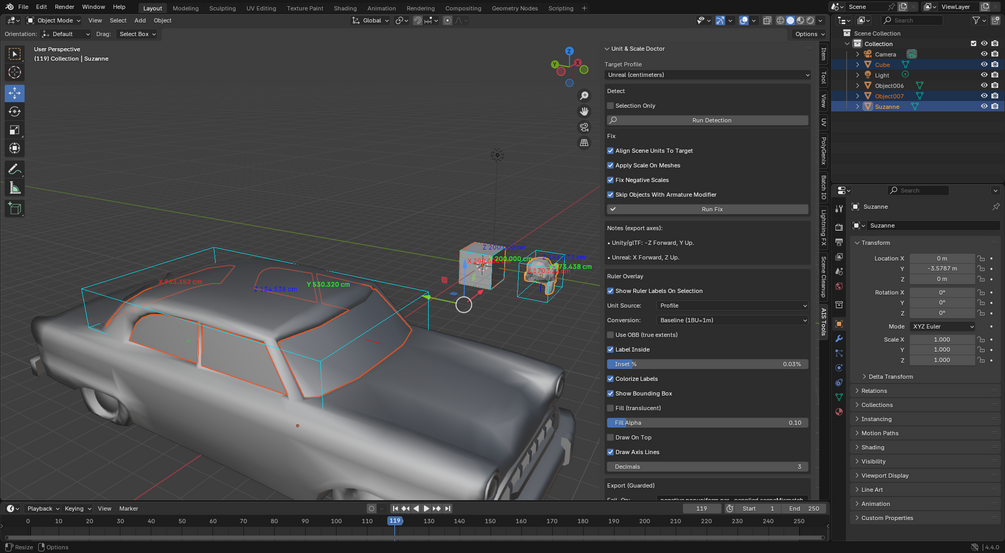1005x553 pixels.
Task: Toggle Apply Scale On Meshes
Action: pyautogui.click(x=610, y=165)
